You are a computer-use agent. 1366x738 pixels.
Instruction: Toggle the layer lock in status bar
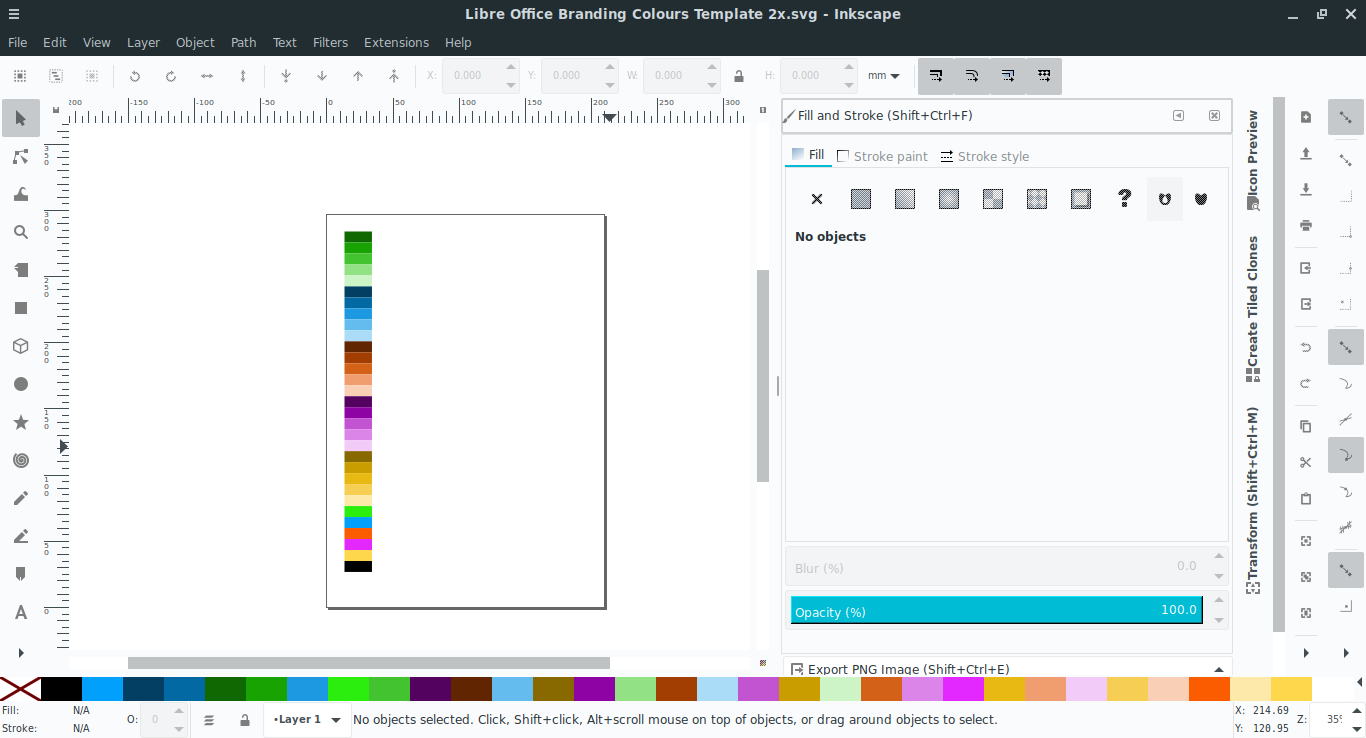coord(245,719)
